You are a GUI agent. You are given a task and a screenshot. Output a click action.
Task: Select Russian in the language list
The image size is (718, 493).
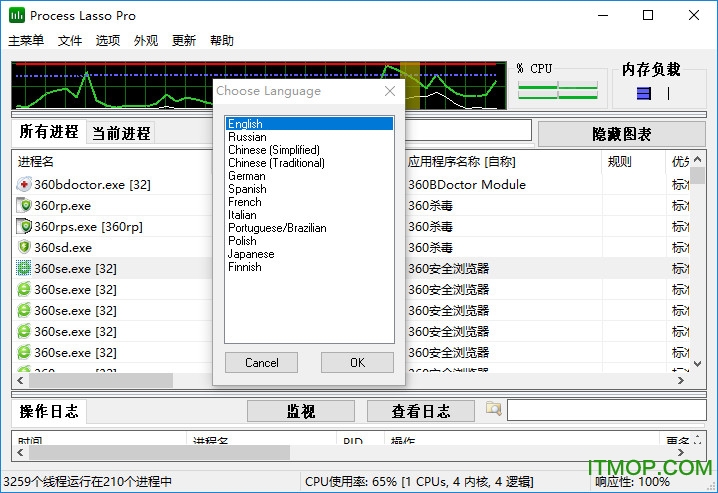point(247,137)
